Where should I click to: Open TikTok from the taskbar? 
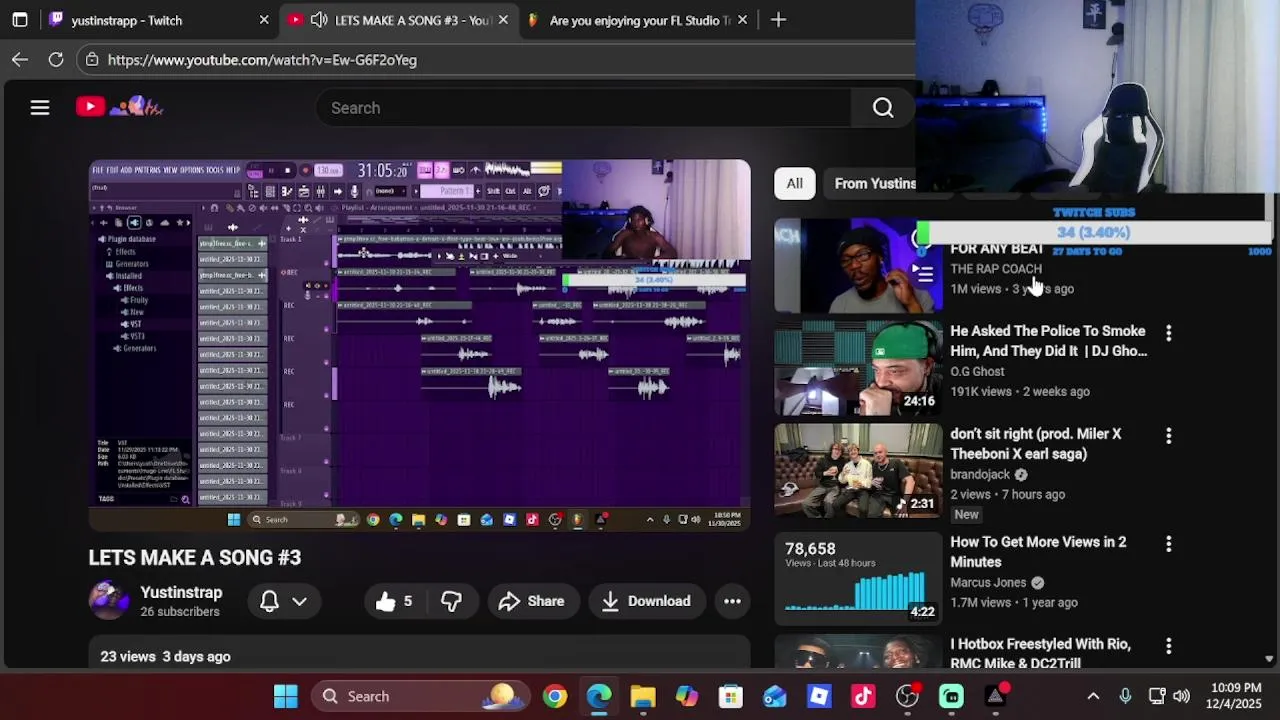pos(863,696)
